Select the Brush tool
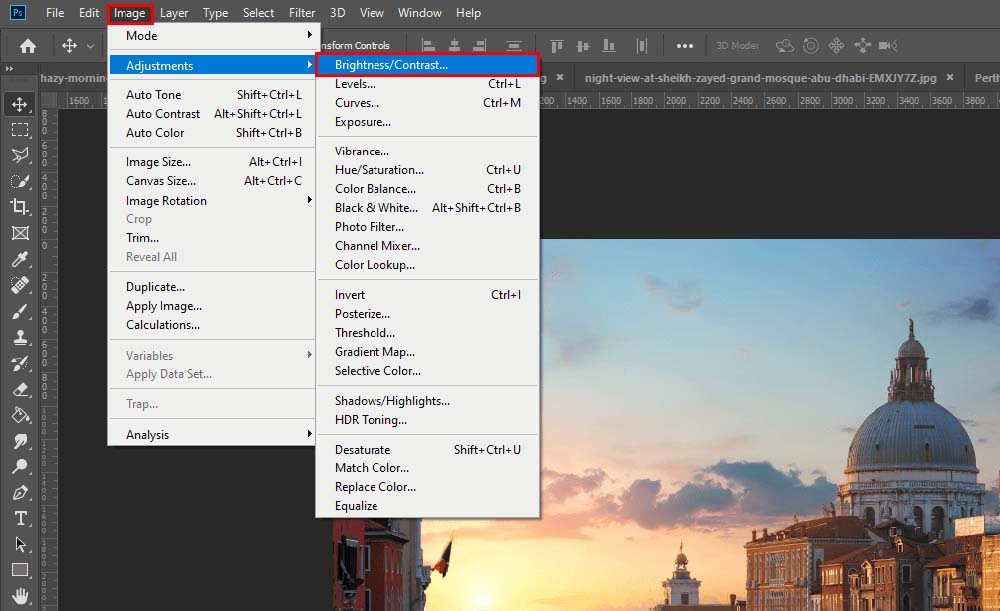Viewport: 1000px width, 611px height. [x=21, y=311]
